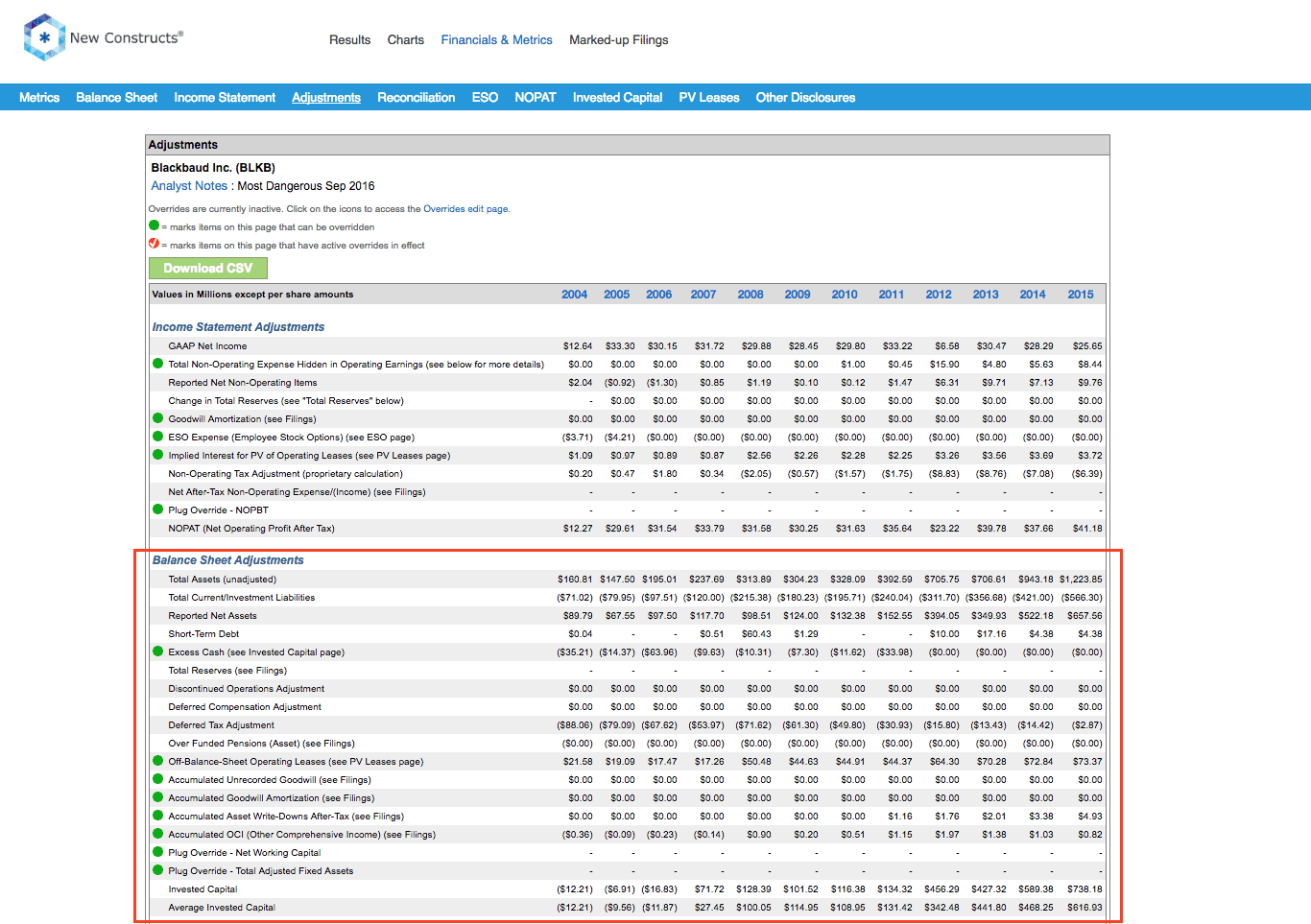Viewport: 1311px width, 924px height.
Task: Click the Blackbaud Inc. (BLKB) company title
Action: [213, 168]
